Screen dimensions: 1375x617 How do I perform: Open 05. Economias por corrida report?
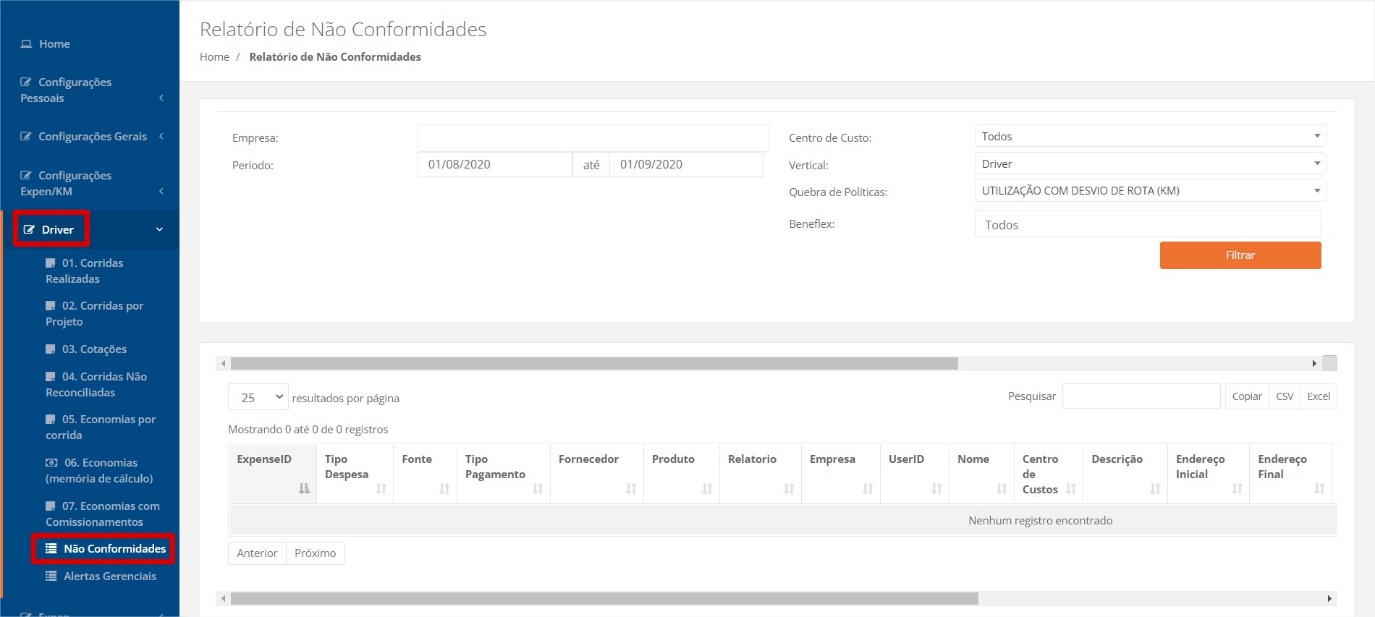coord(100,427)
